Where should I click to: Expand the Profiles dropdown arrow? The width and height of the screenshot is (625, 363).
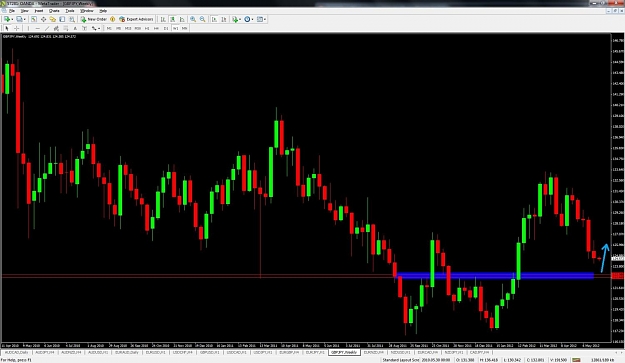pyautogui.click(x=24, y=19)
